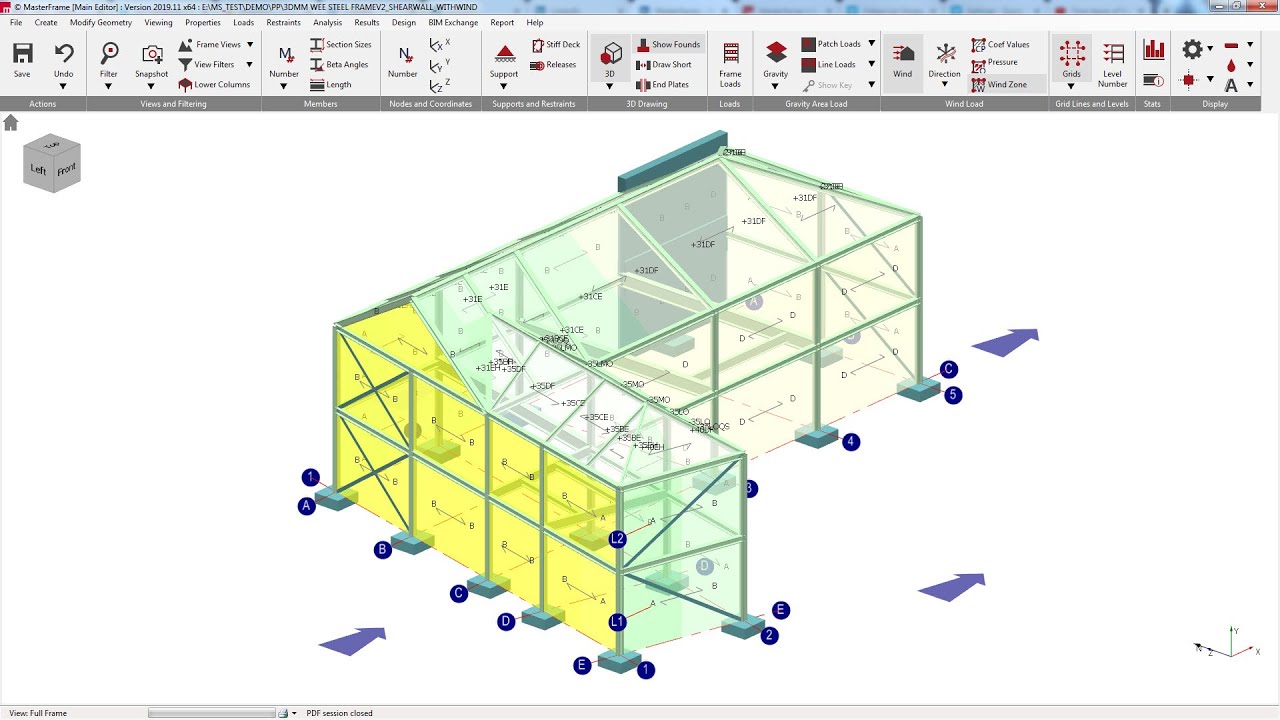
Task: Toggle Show Founds display
Action: (x=668, y=45)
